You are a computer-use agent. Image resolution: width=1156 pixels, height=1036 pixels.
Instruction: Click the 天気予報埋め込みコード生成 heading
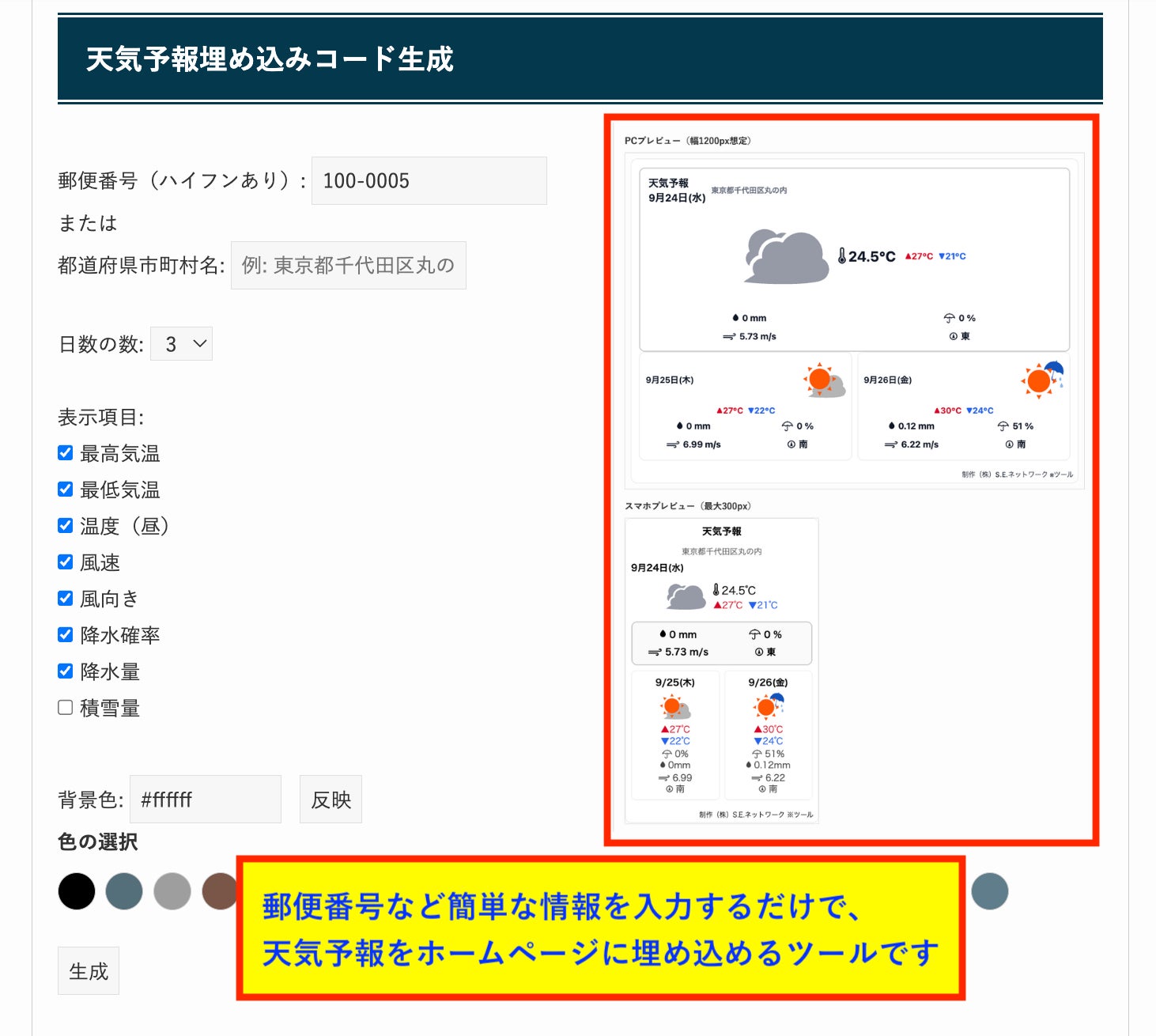[270, 59]
